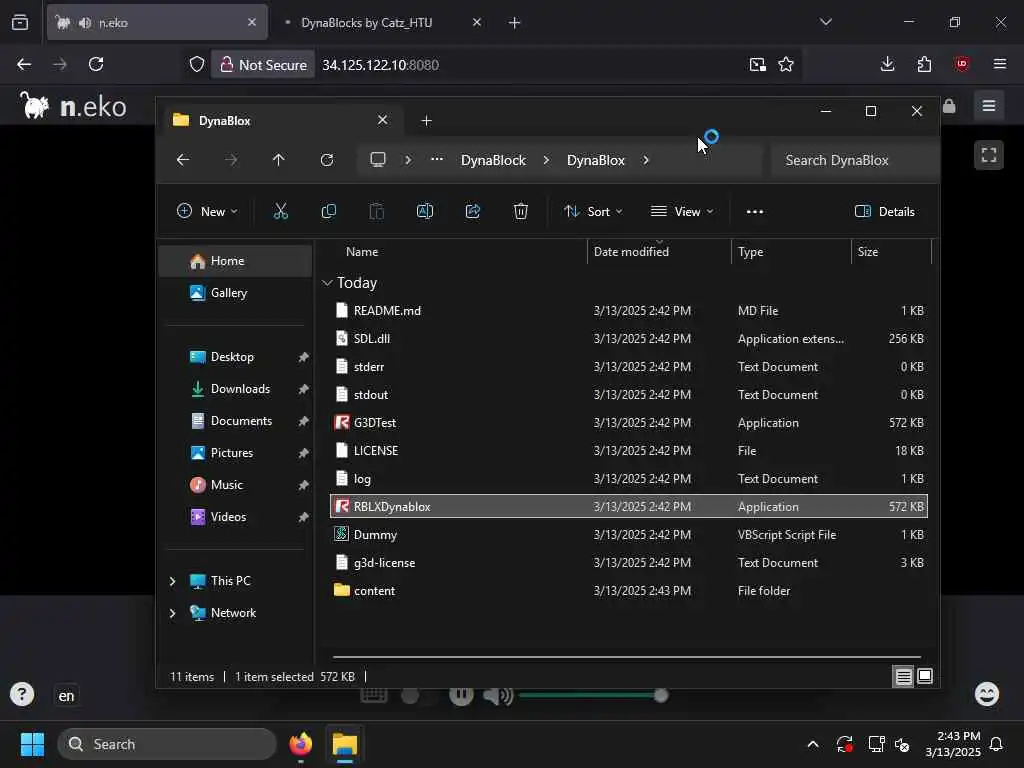Screen dimensions: 1024x768
Task: Click the Share icon in Explorer toolbar
Action: pyautogui.click(x=473, y=211)
